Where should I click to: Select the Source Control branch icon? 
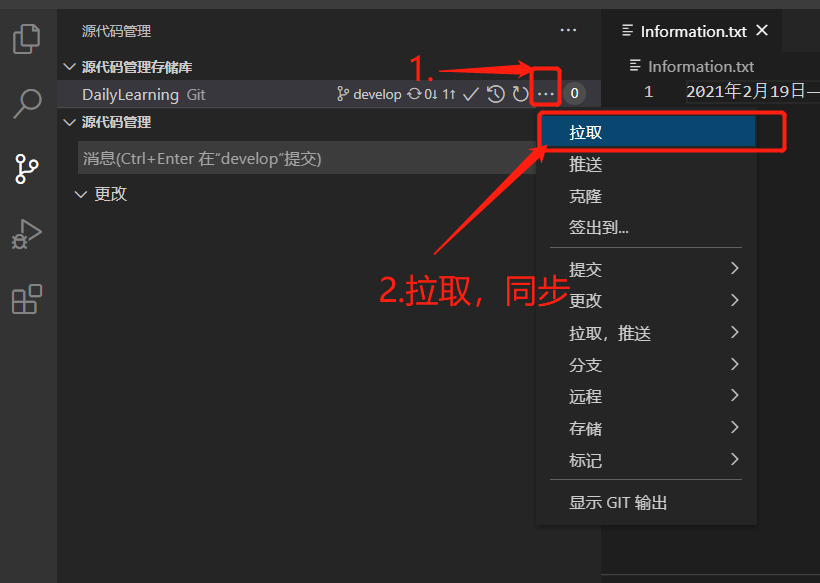coord(27,168)
